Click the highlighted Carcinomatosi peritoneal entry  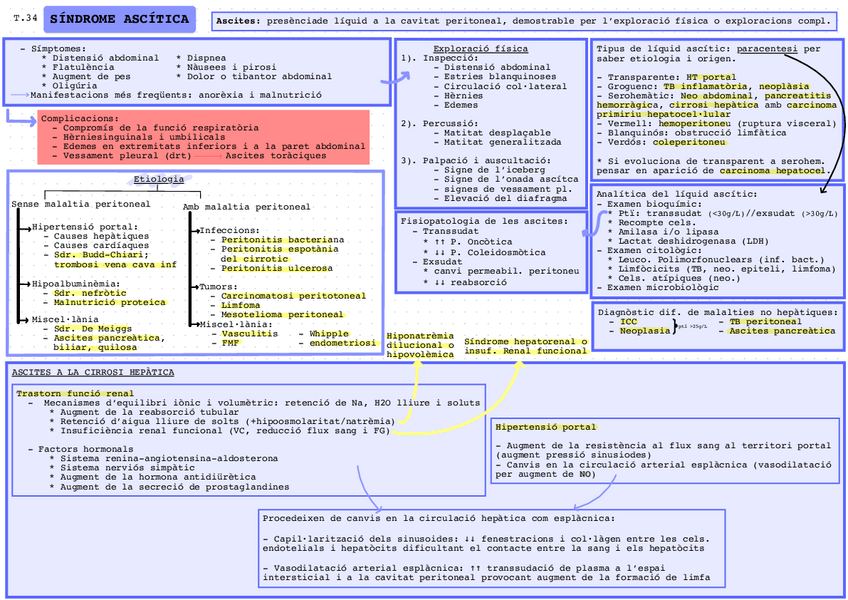tap(293, 296)
